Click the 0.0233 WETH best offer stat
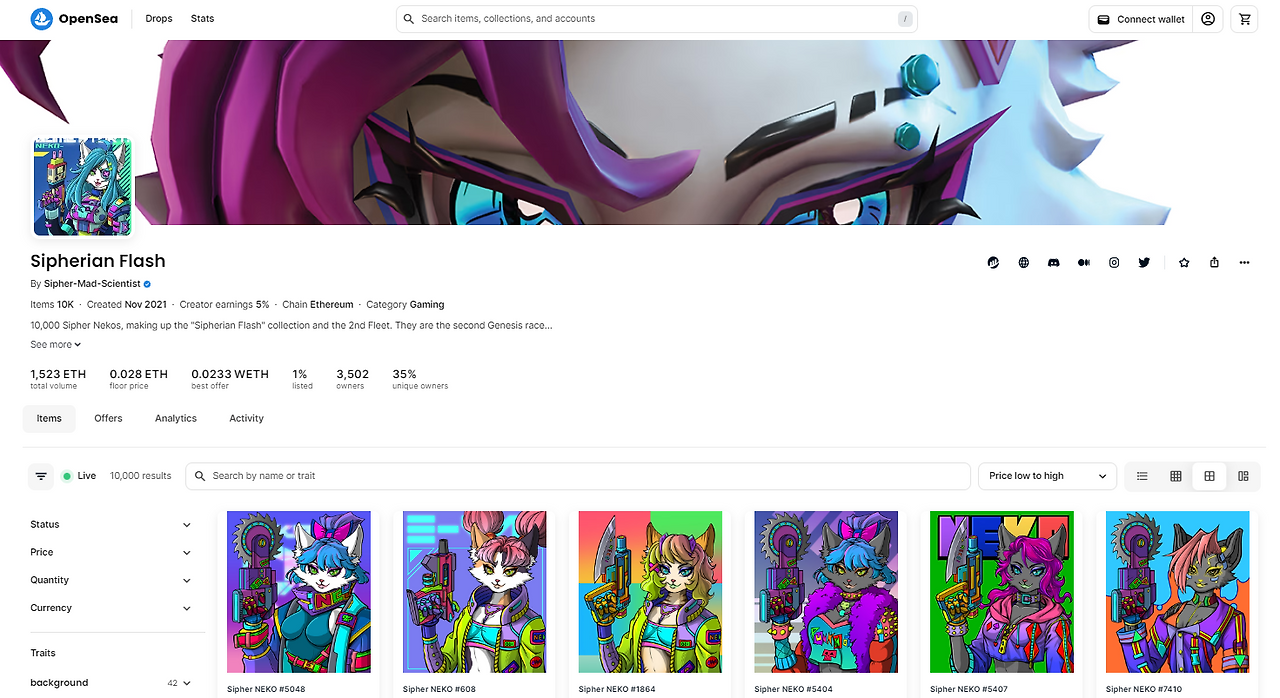This screenshot has height=698, width=1280. pos(230,378)
